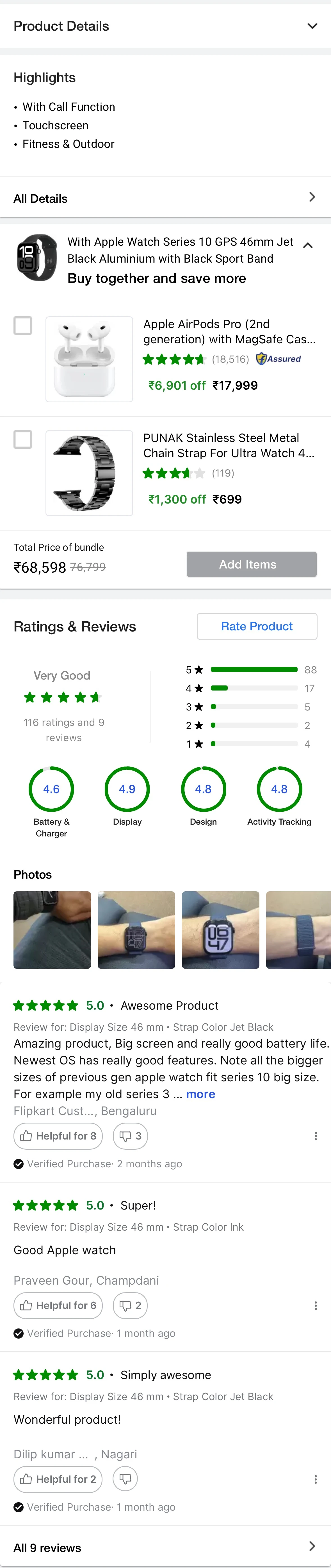Open All Details chevron row

coord(165,198)
